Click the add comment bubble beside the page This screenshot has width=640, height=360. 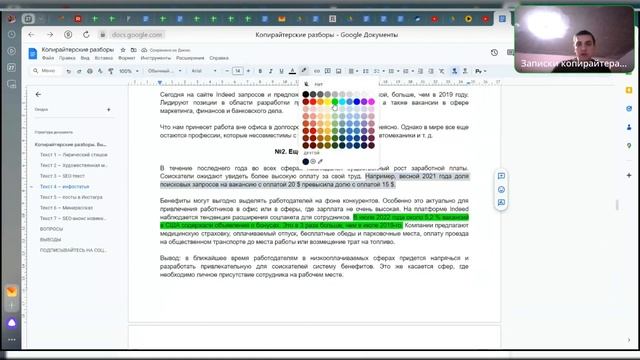pos(501,176)
